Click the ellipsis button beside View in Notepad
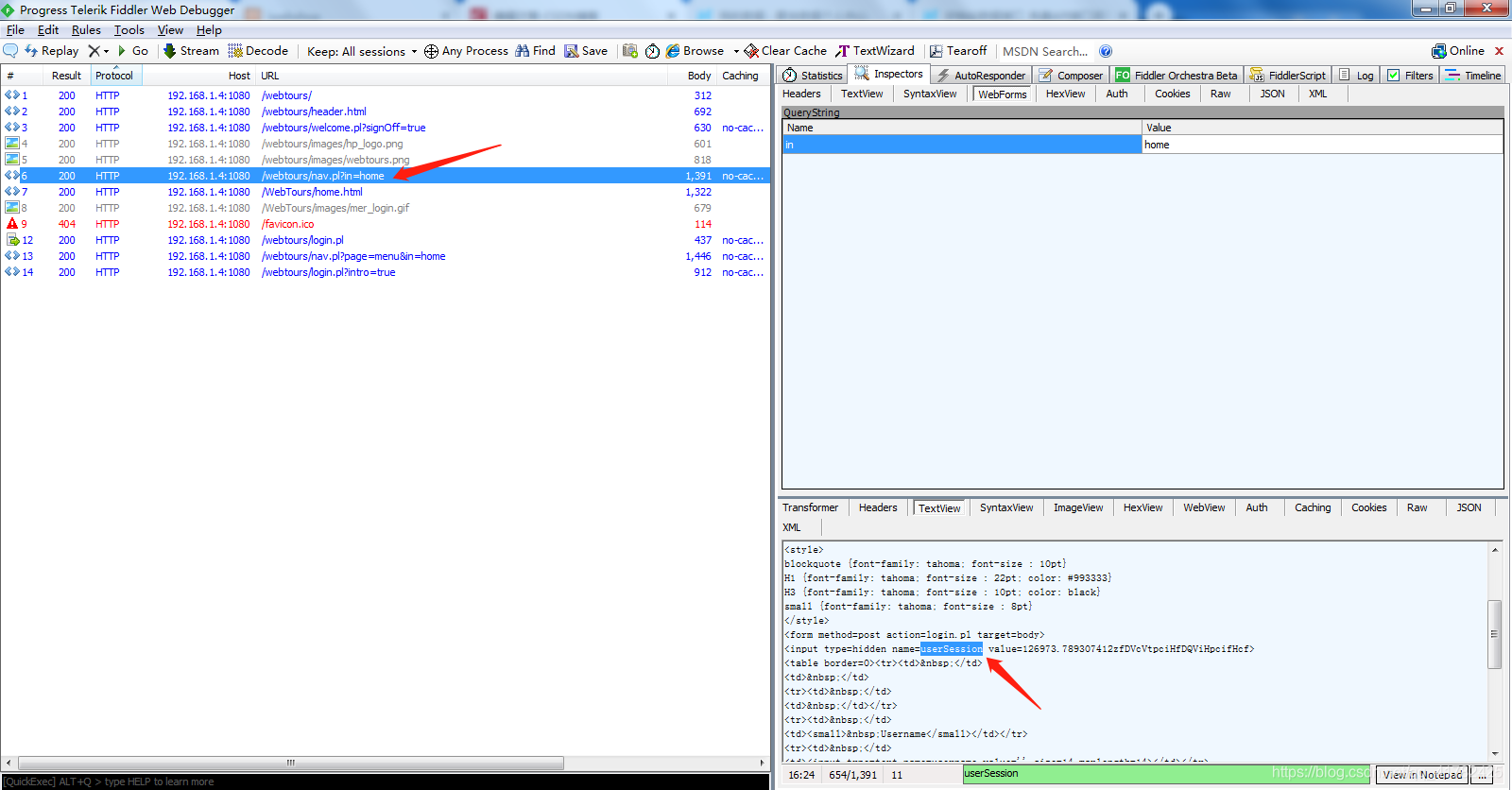Screen dimensions: 1512x790 [x=1482, y=775]
